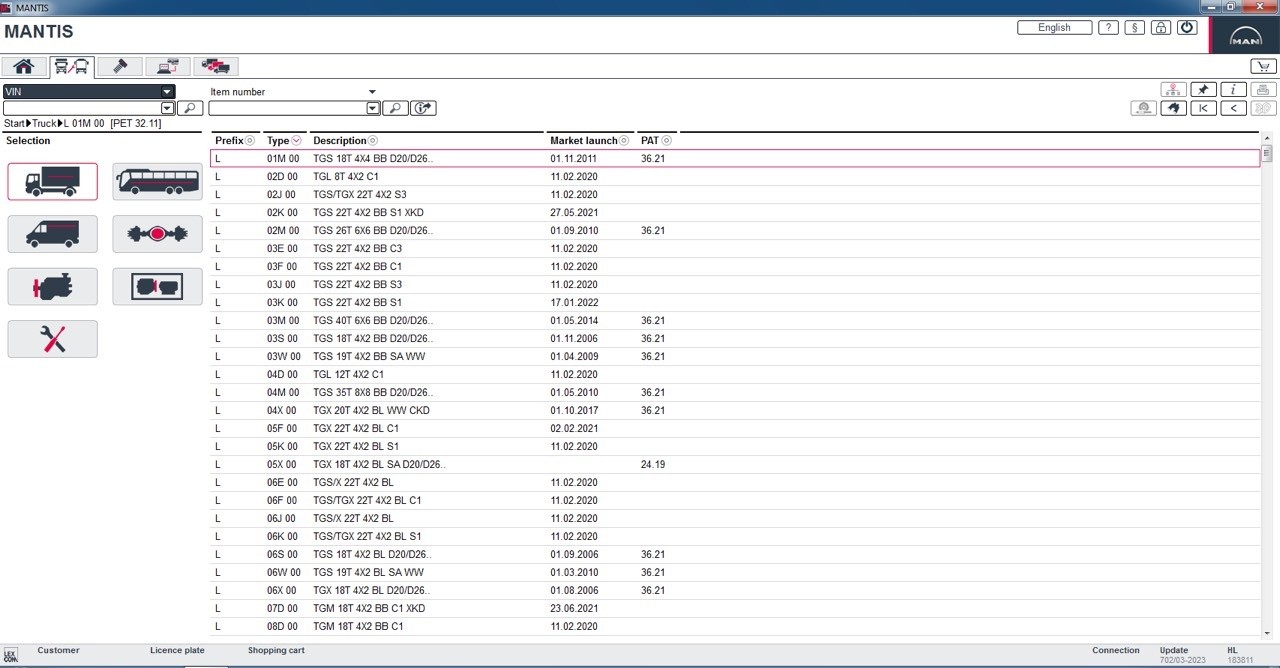This screenshot has width=1280, height=668.
Task: Click Start in the breadcrumb
Action: 14,124
